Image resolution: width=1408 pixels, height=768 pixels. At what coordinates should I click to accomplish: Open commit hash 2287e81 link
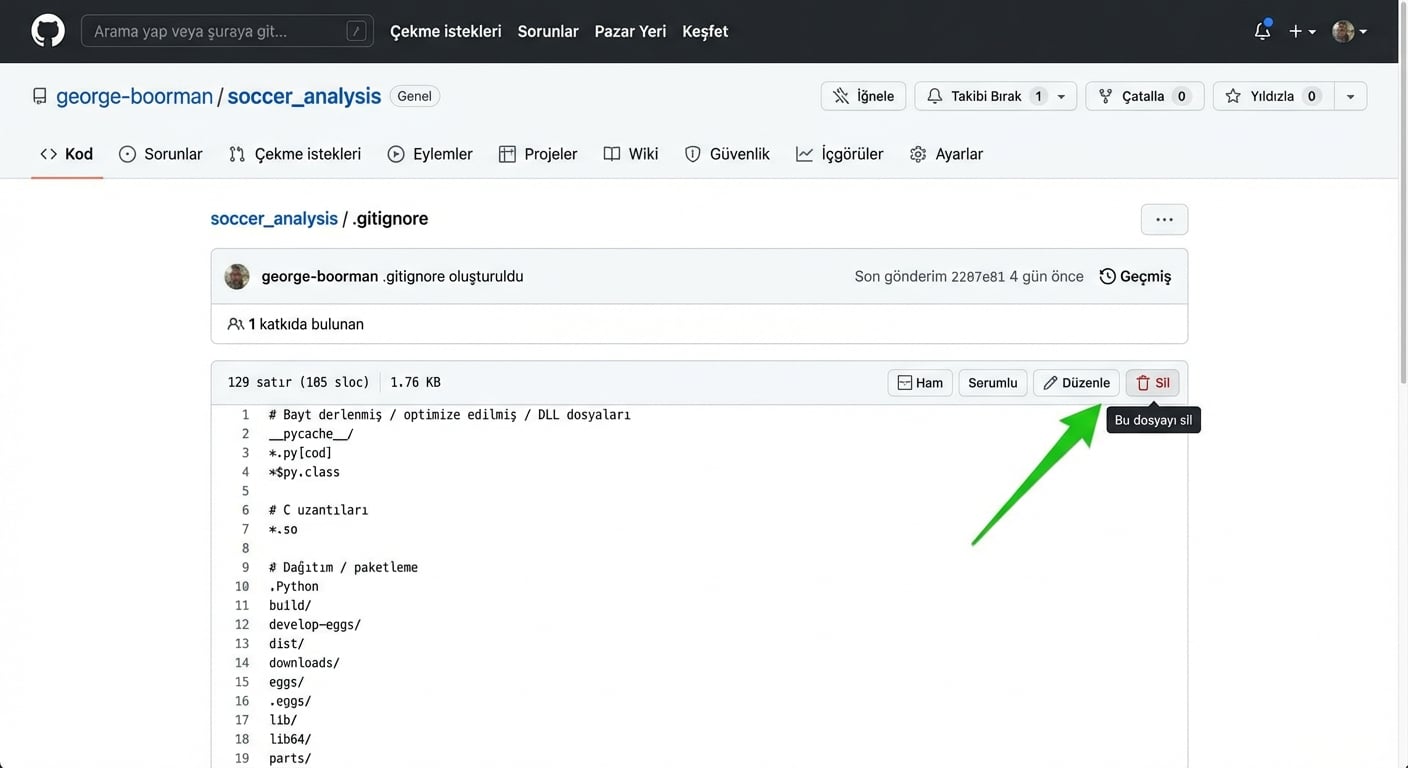point(977,277)
